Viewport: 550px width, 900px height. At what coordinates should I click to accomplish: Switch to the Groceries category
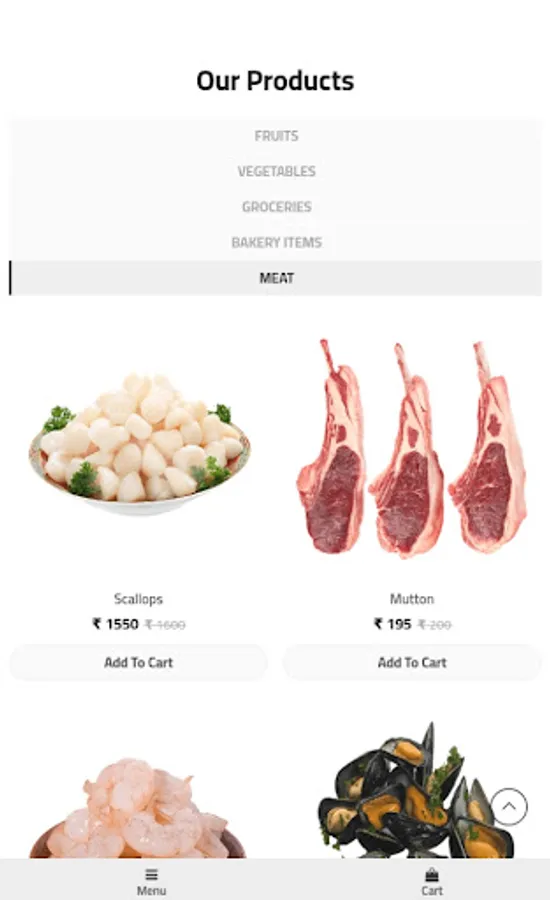276,207
